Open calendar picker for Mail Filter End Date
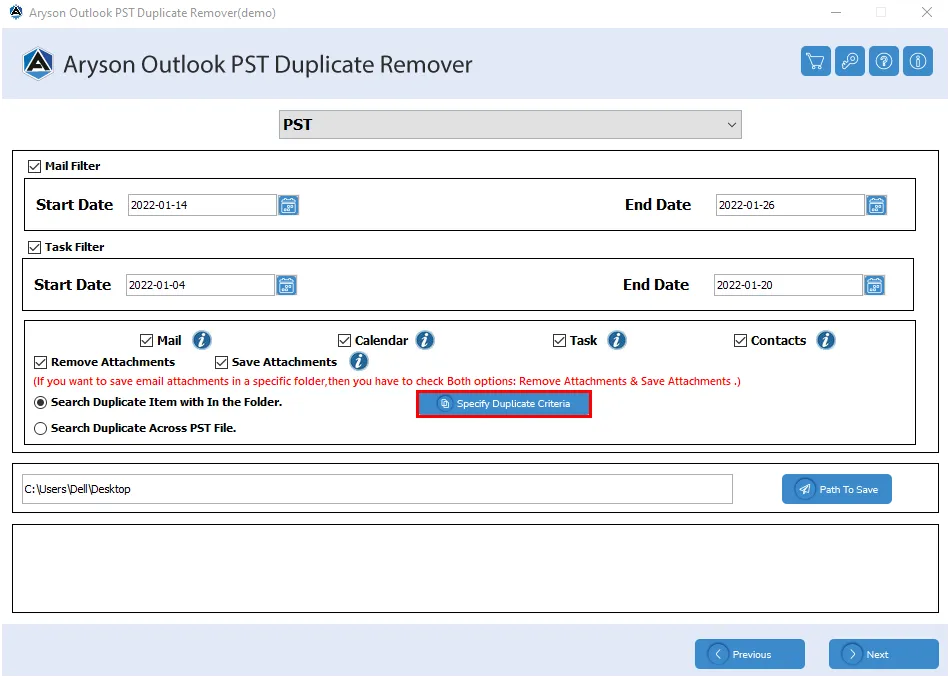The height and width of the screenshot is (677, 951). point(876,205)
